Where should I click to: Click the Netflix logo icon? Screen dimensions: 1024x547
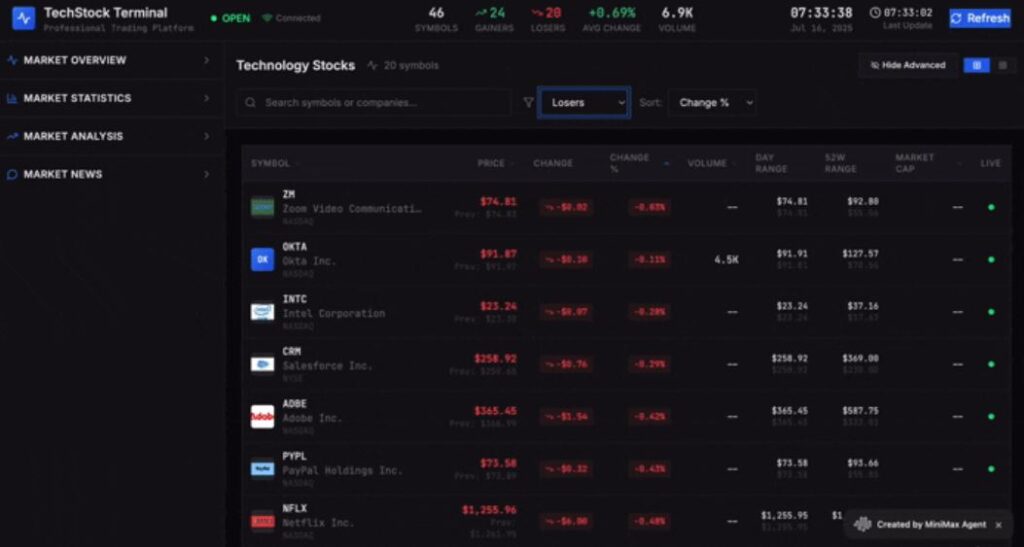coord(263,521)
